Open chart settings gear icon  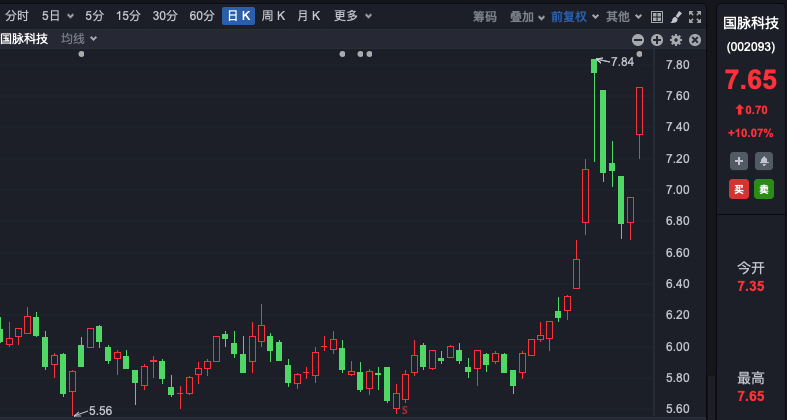click(x=676, y=40)
